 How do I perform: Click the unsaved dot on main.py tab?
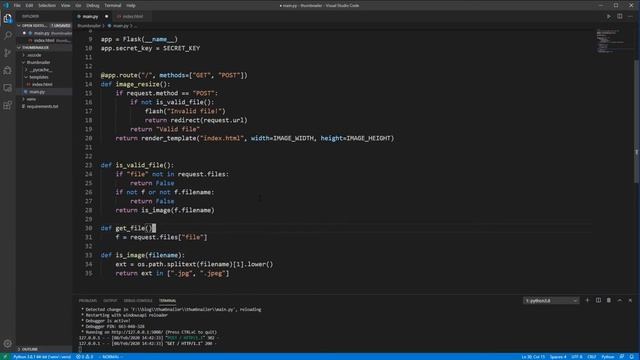click(x=107, y=17)
